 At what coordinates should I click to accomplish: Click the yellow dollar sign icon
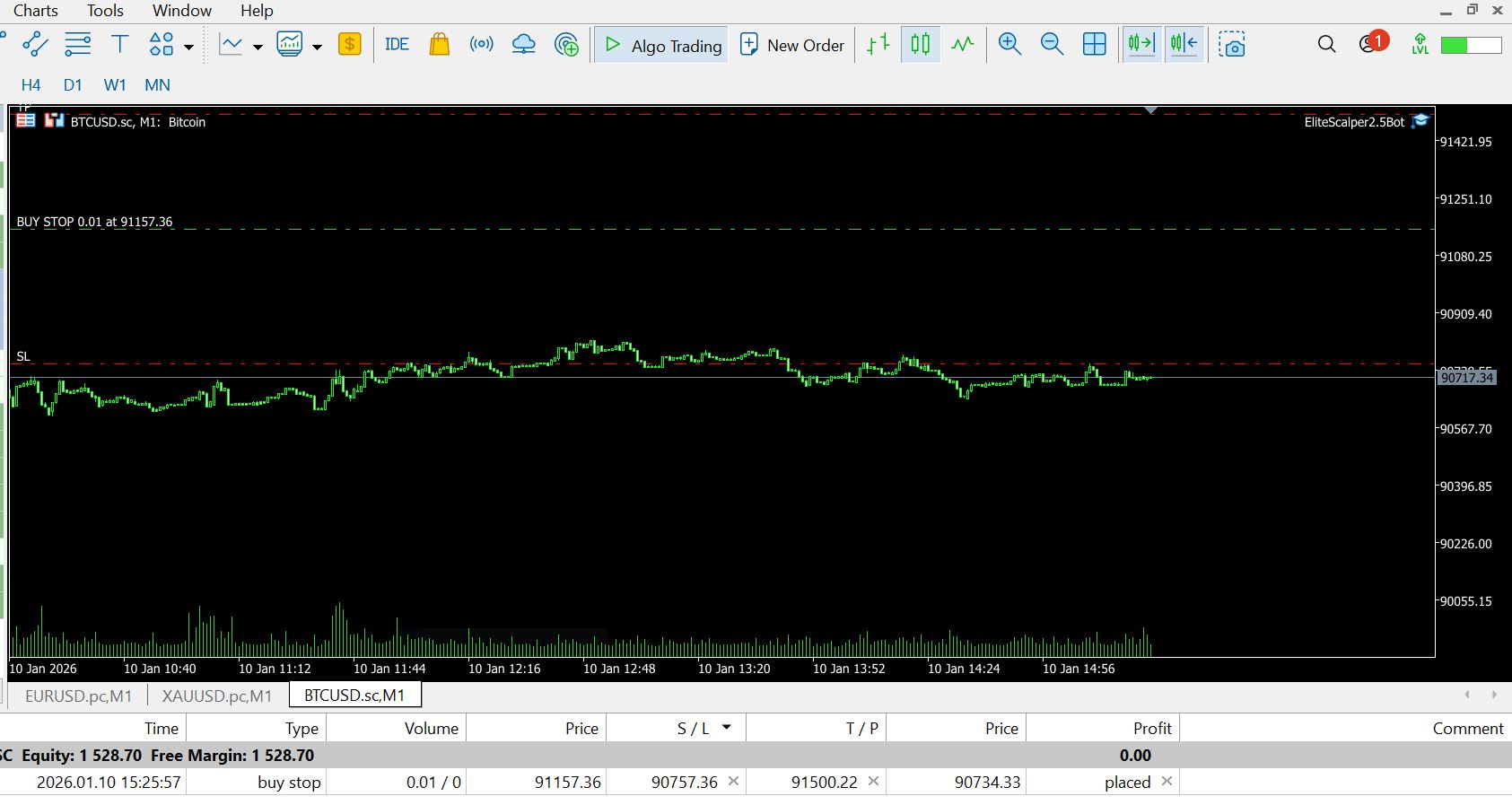point(350,45)
